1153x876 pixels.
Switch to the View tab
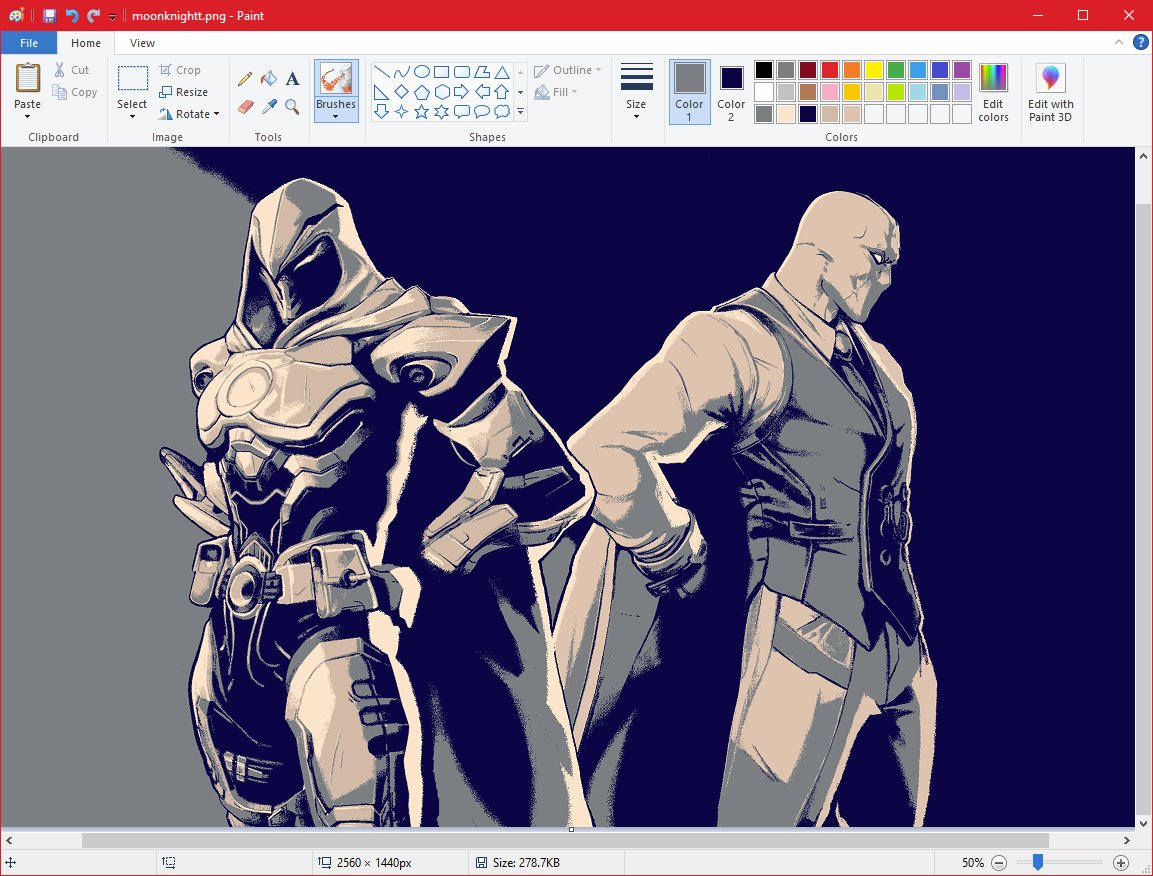[x=141, y=43]
